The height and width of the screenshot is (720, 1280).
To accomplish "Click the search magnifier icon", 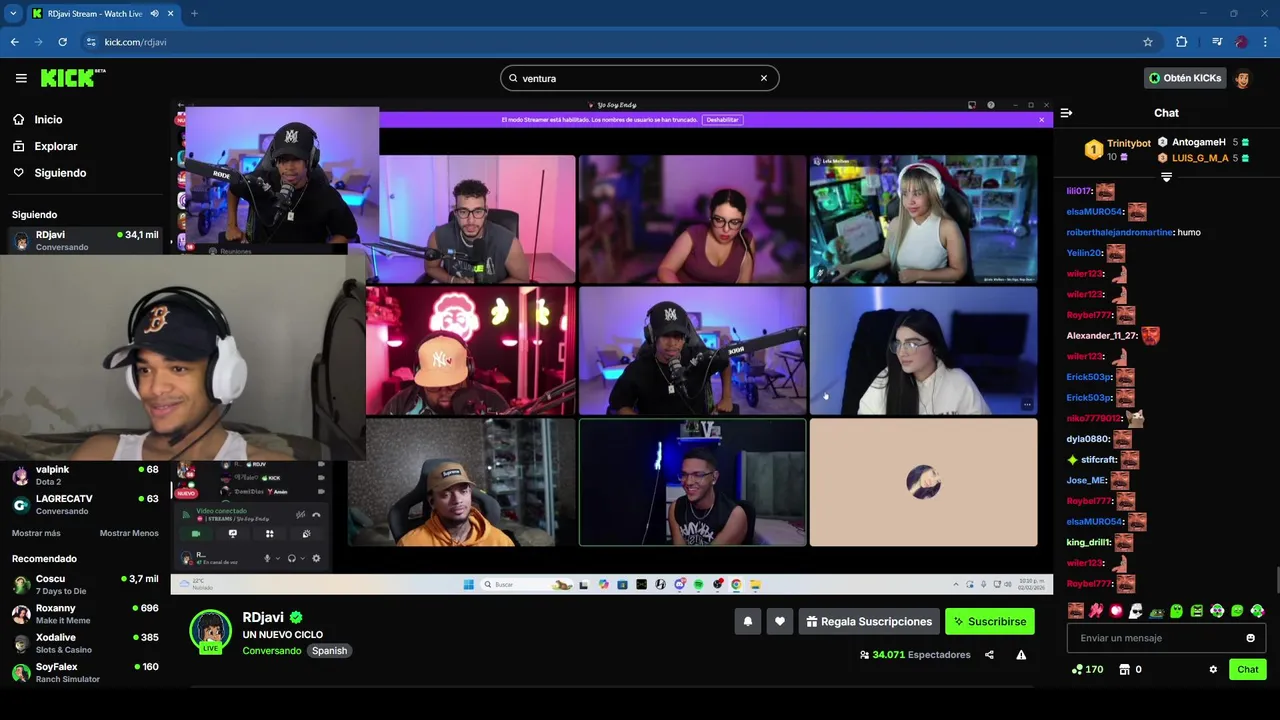I will [x=513, y=78].
